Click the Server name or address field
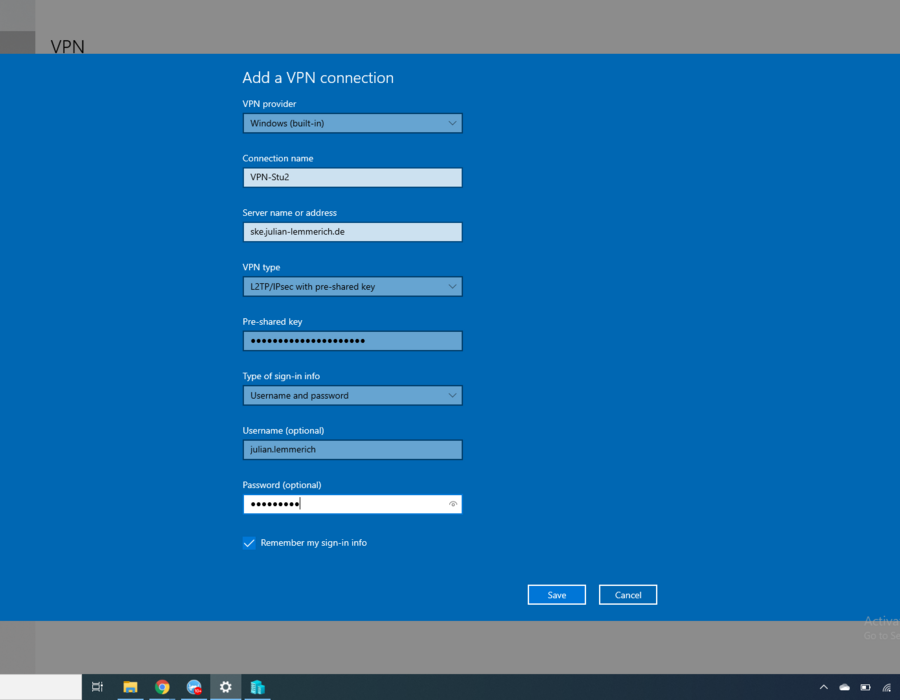This screenshot has height=700, width=900. [352, 232]
